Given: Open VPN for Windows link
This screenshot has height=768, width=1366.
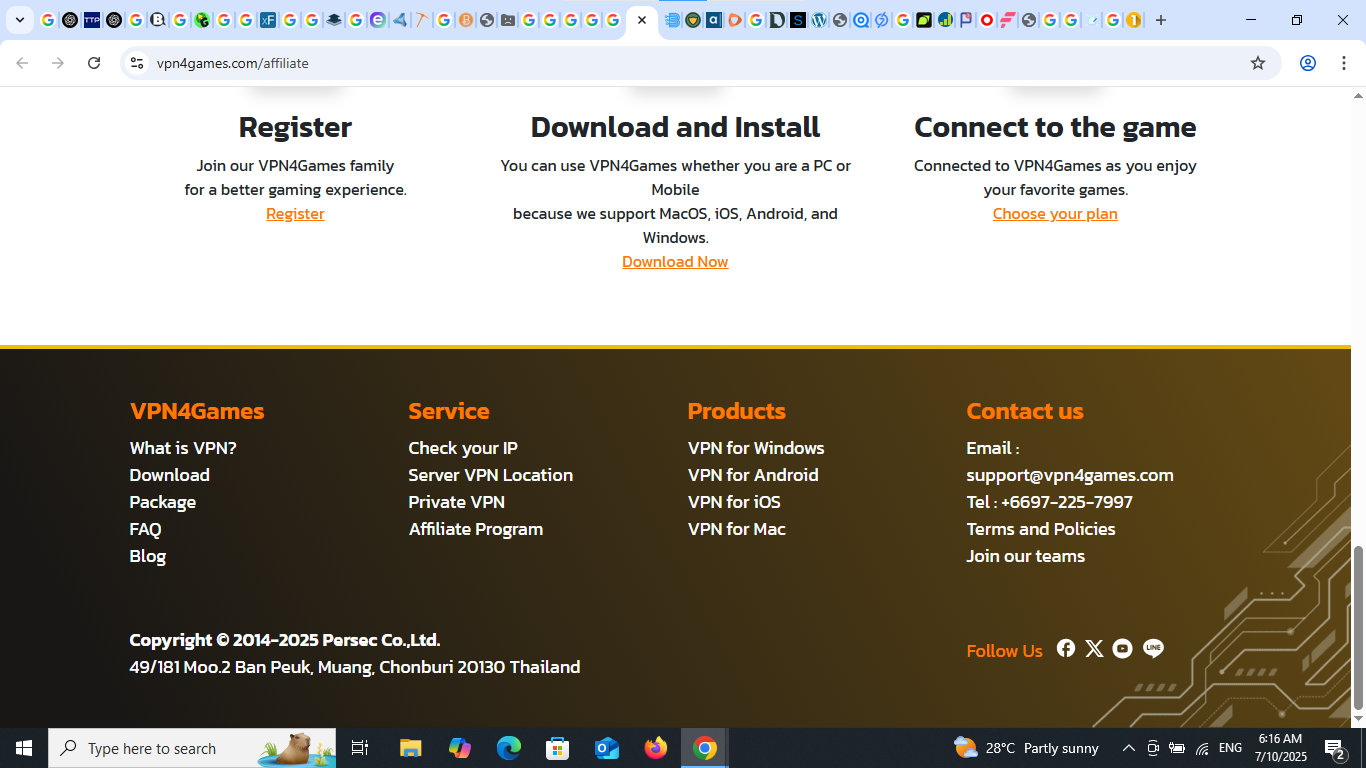Looking at the screenshot, I should (x=756, y=448).
